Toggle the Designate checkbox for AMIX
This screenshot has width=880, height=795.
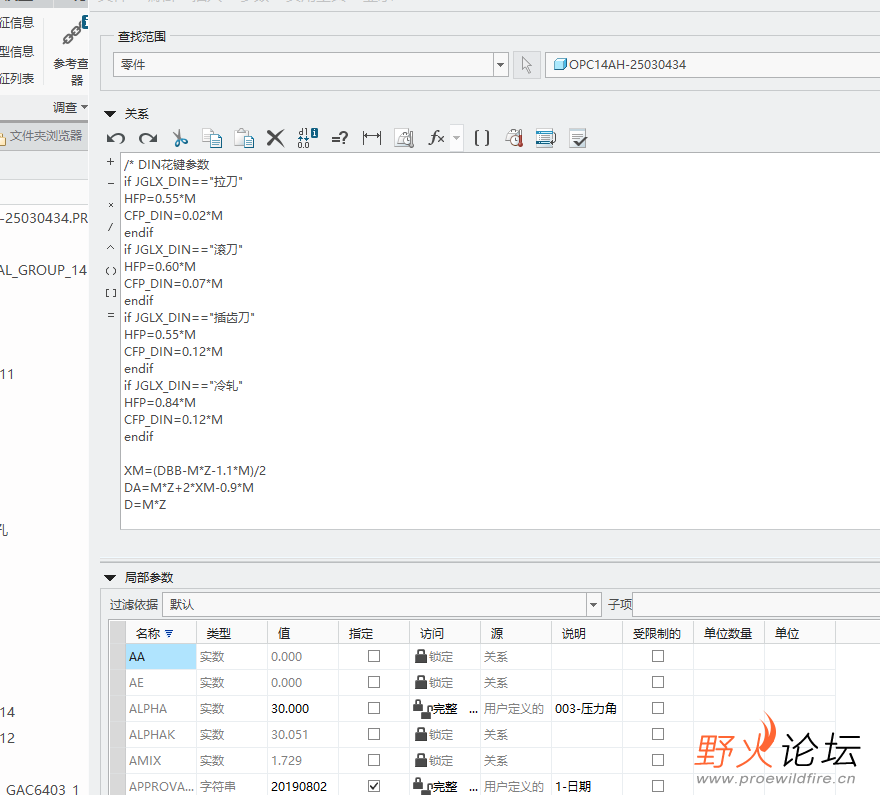[374, 760]
